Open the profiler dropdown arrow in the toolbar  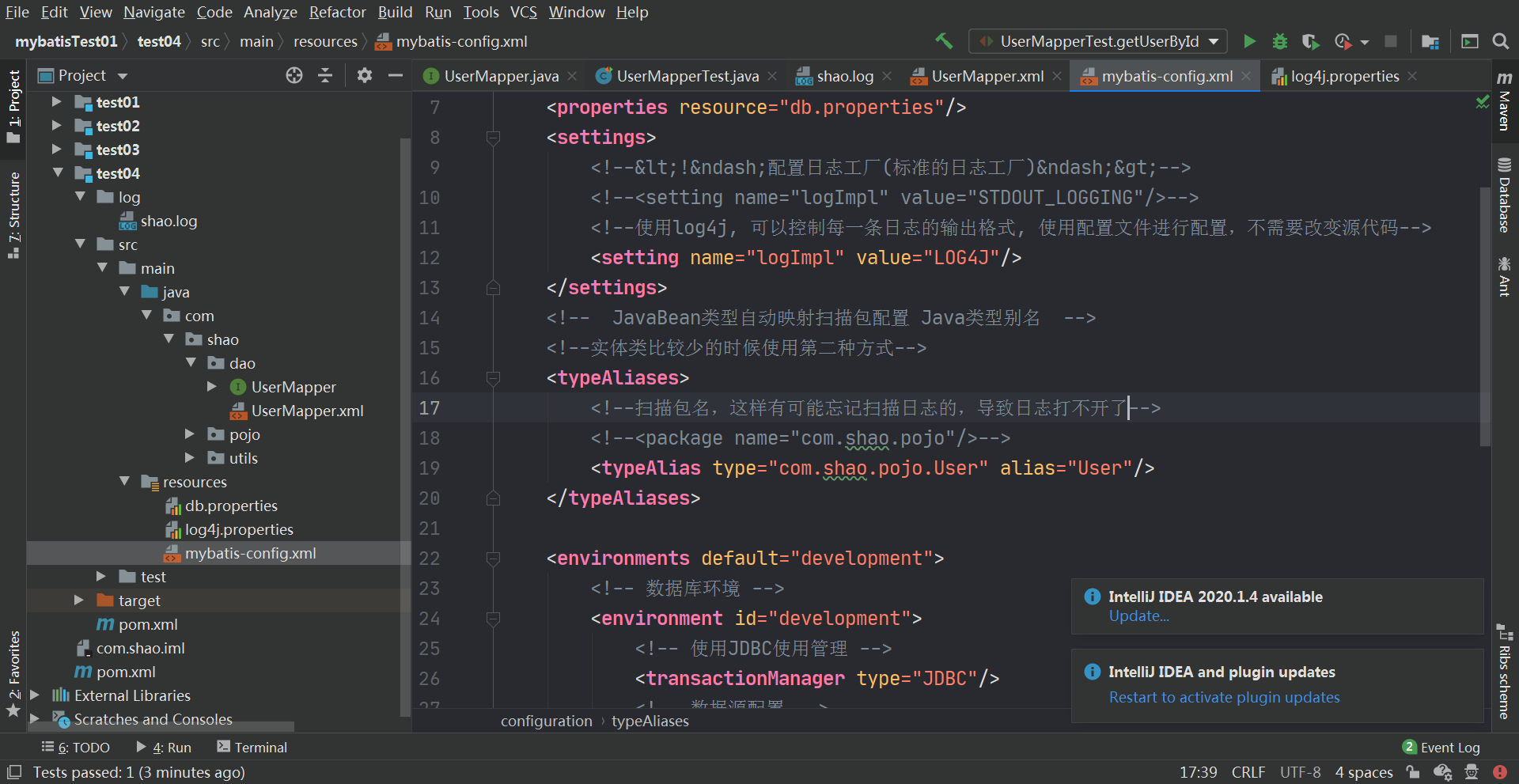tap(1365, 42)
